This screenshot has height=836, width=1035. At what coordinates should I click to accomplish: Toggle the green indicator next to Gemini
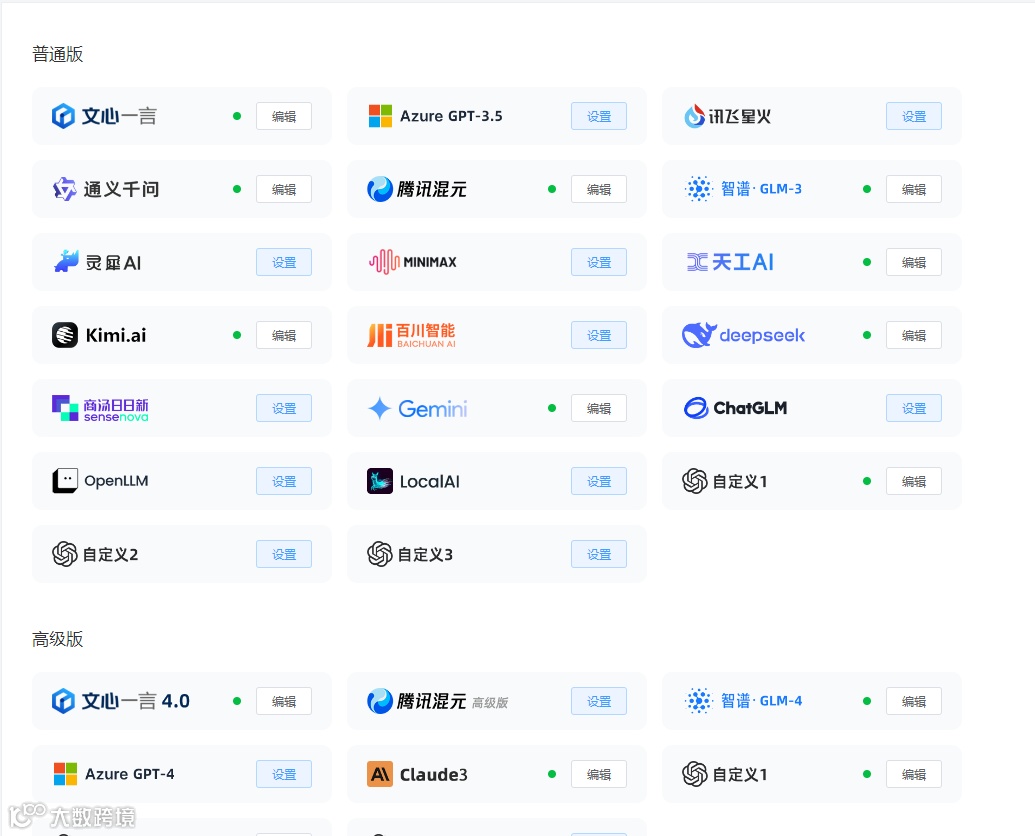pos(551,408)
